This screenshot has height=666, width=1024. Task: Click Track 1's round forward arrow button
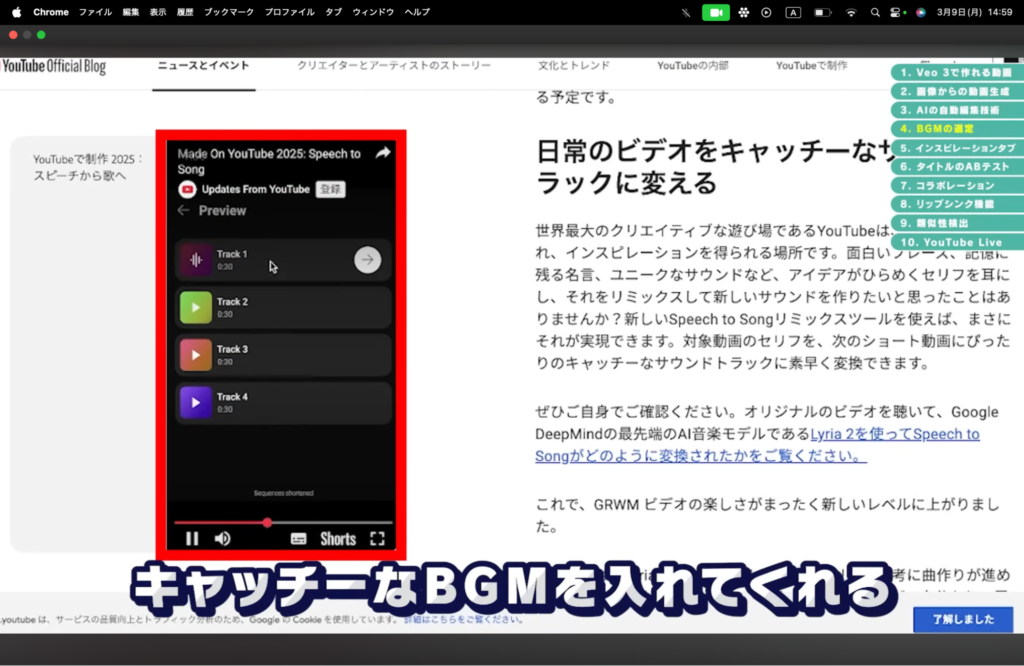point(368,260)
